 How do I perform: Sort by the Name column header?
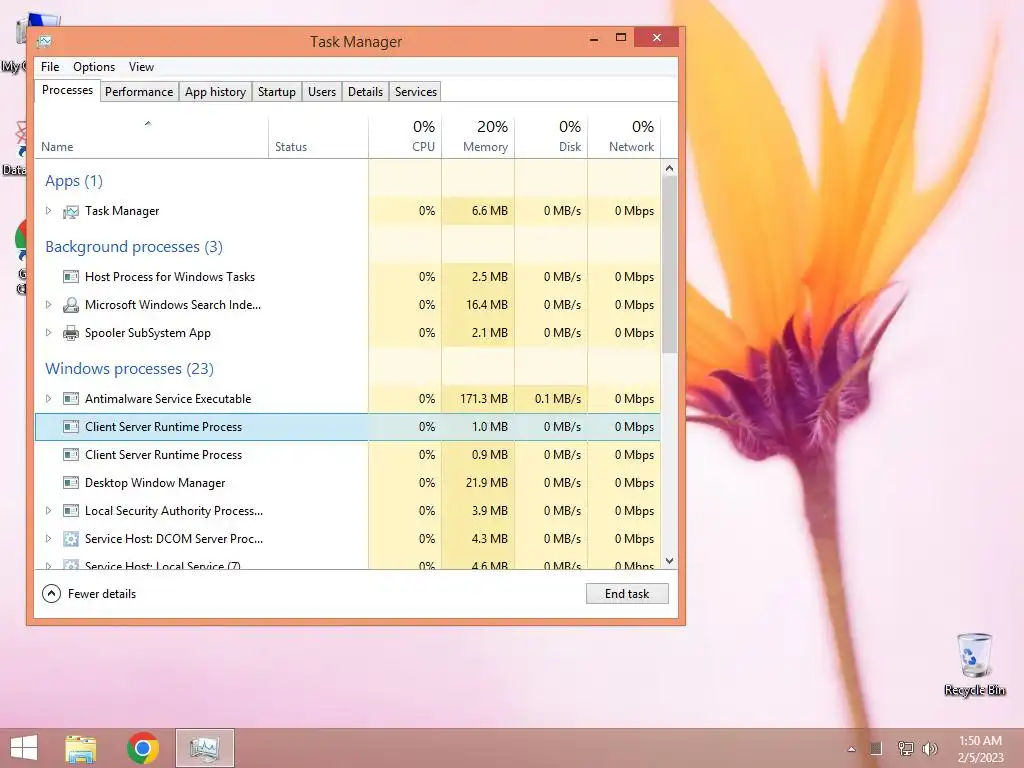pyautogui.click(x=151, y=137)
